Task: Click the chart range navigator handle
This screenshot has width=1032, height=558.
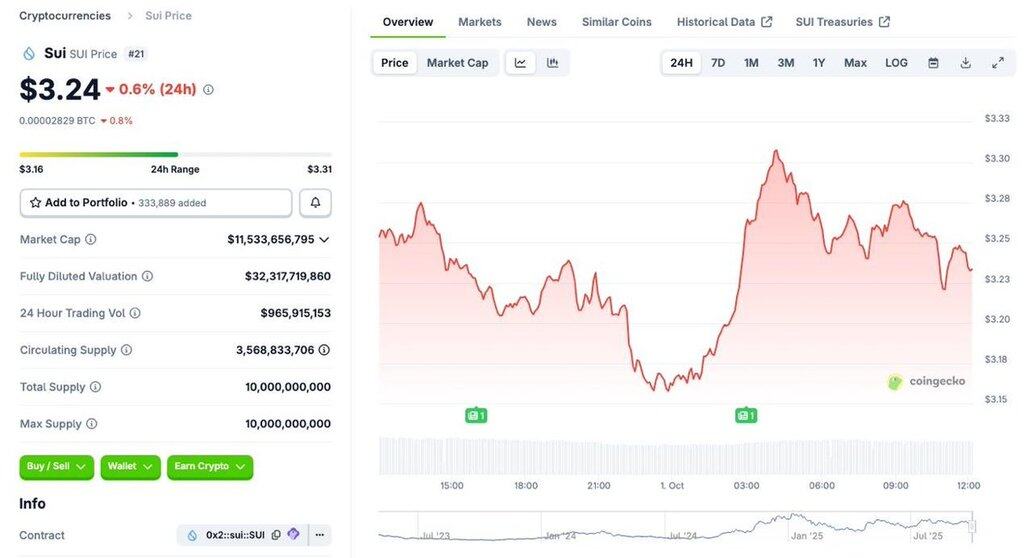Action: [971, 525]
